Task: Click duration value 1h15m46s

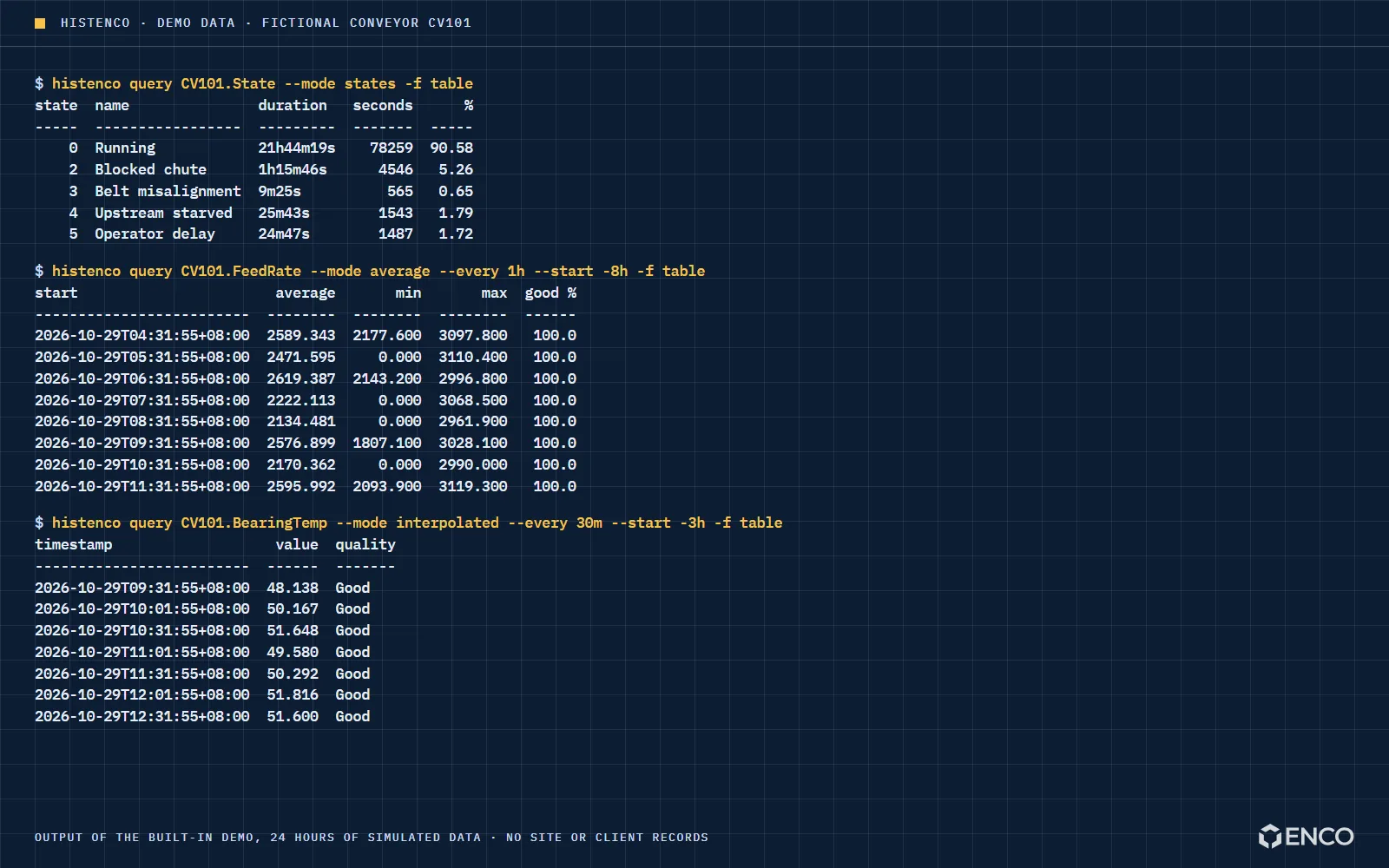Action: [x=293, y=169]
